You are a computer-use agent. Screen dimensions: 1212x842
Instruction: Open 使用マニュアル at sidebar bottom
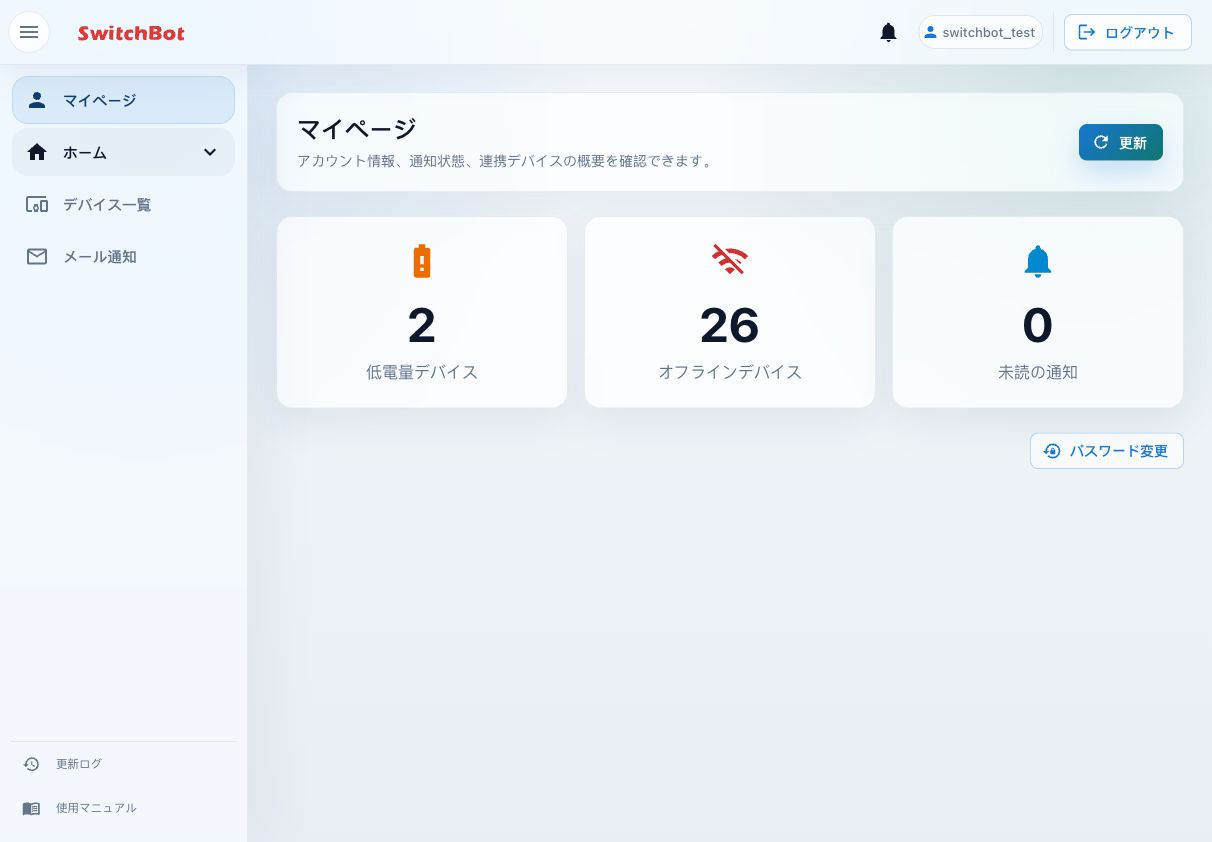coord(124,808)
